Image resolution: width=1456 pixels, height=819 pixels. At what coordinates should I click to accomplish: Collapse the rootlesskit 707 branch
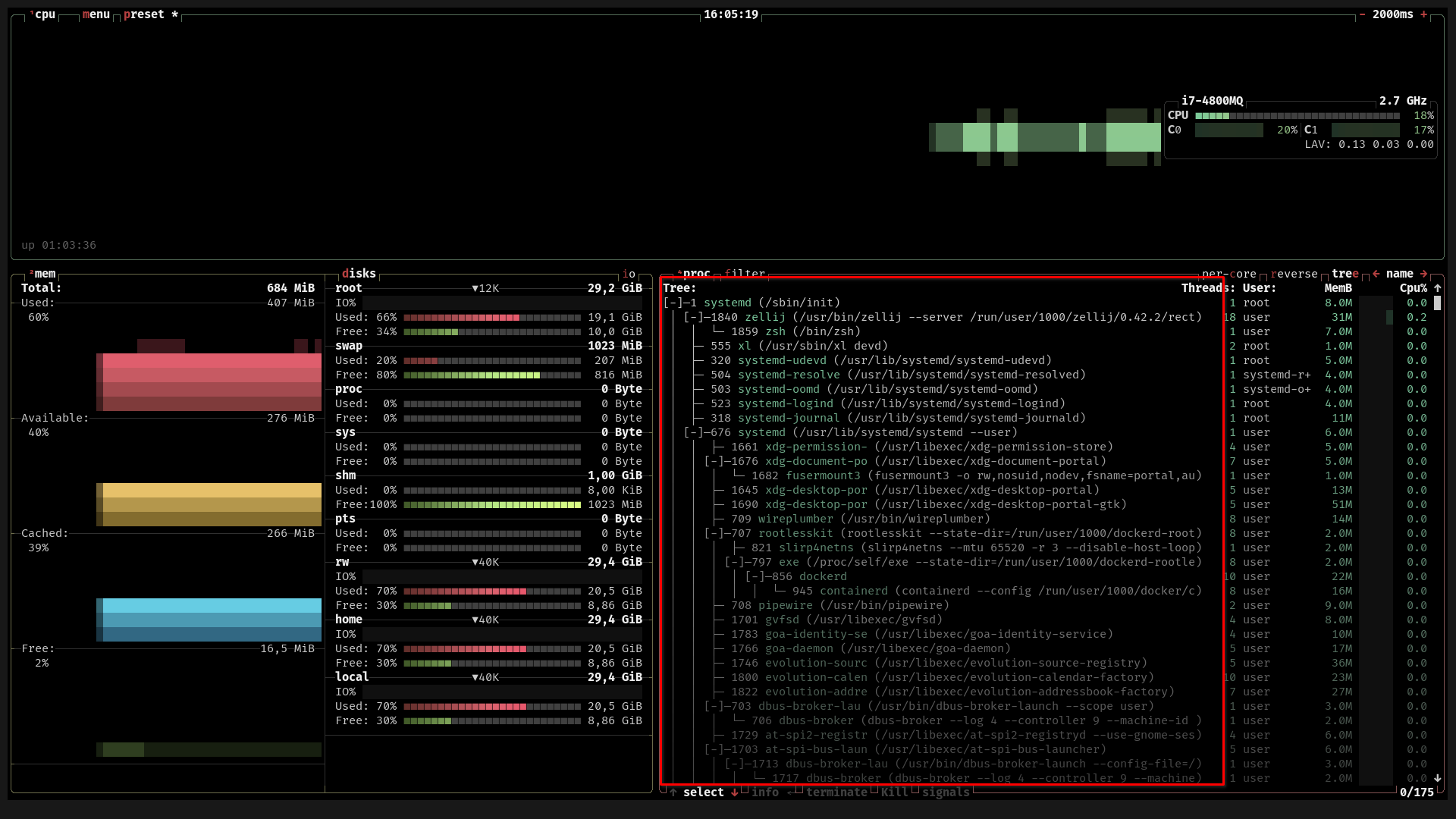714,533
